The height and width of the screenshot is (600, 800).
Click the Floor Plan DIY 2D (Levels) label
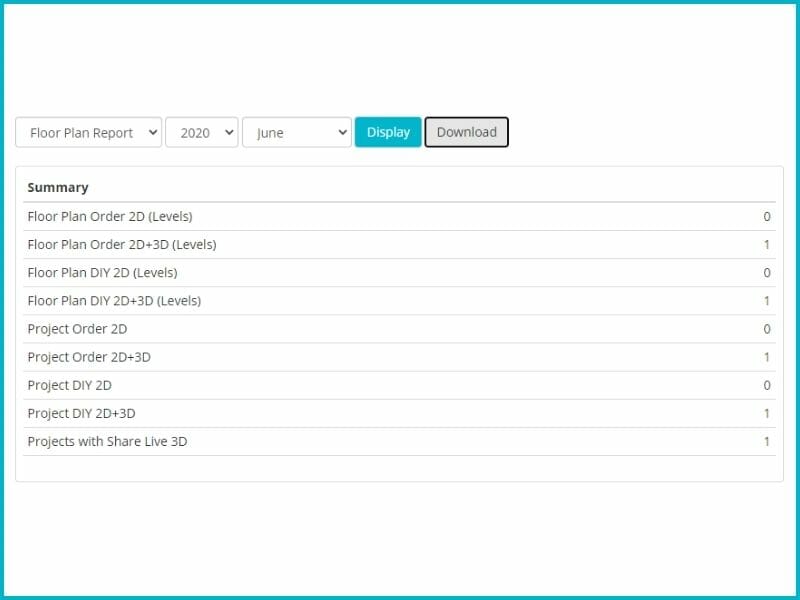tap(102, 272)
